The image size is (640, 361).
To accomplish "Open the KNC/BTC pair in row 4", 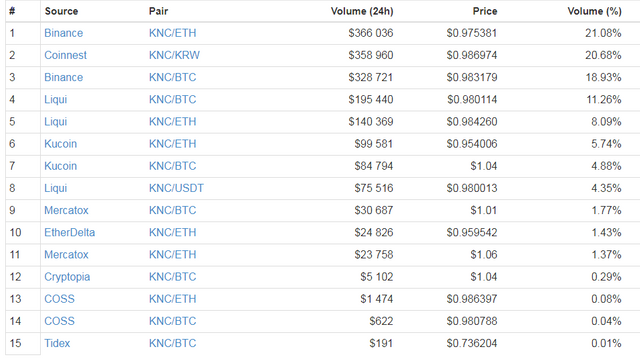I will [x=172, y=100].
